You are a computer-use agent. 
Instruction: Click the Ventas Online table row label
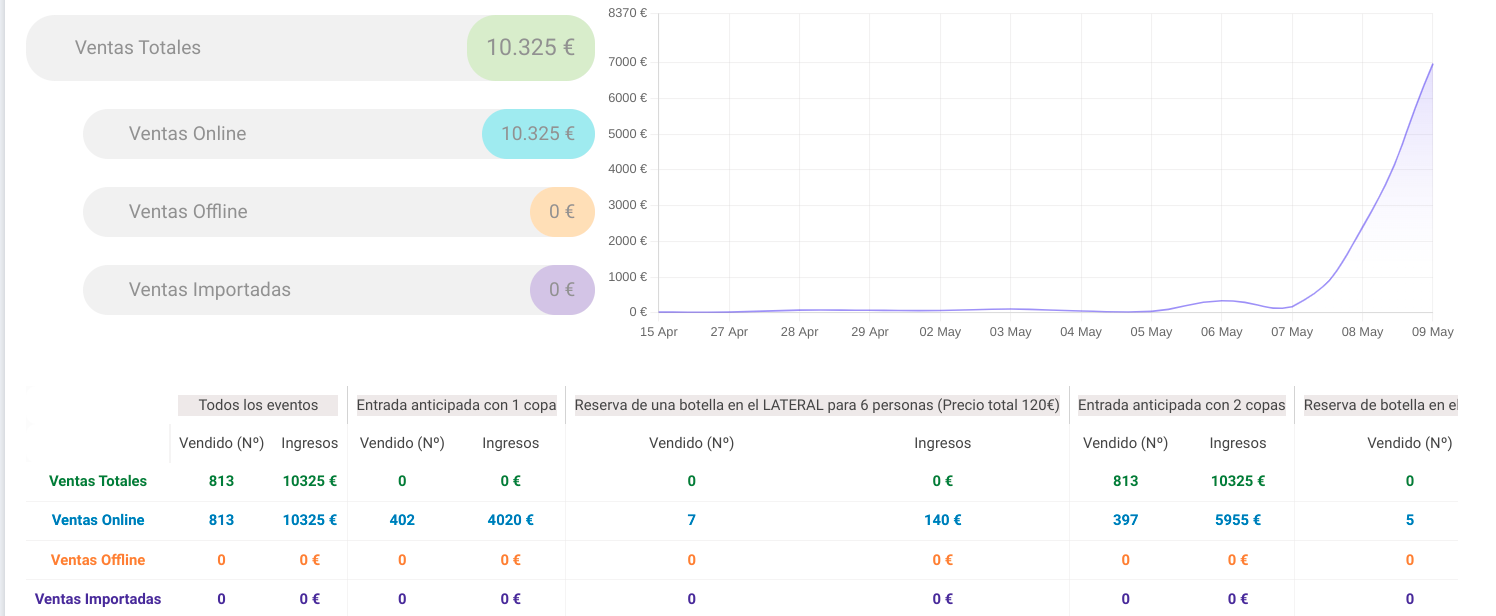(x=98, y=520)
